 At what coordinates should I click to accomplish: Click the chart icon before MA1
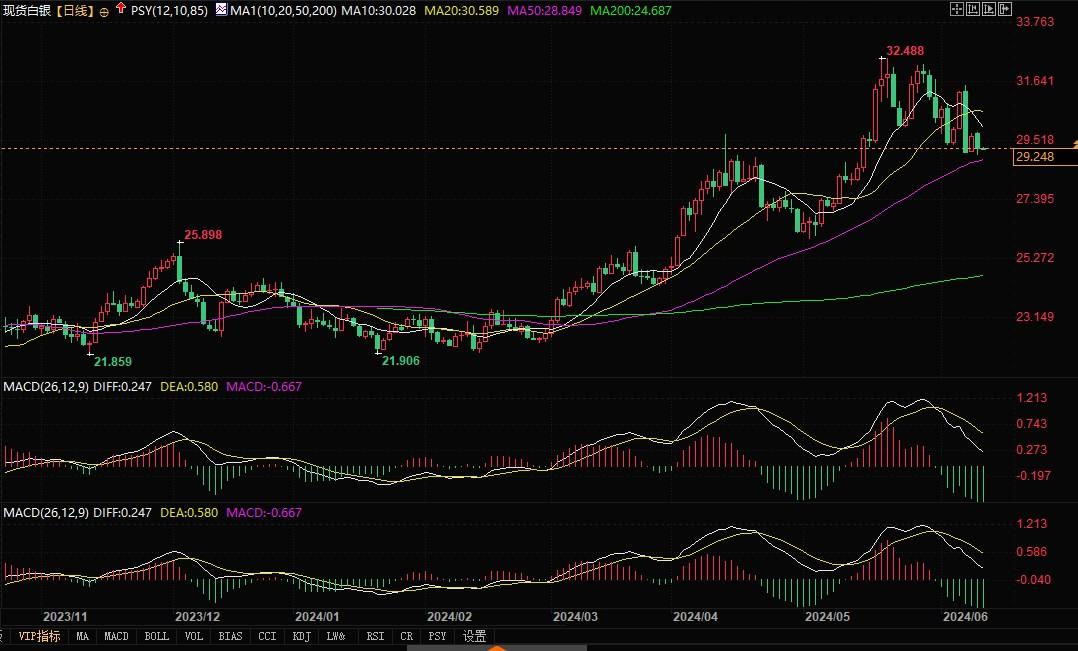point(221,10)
